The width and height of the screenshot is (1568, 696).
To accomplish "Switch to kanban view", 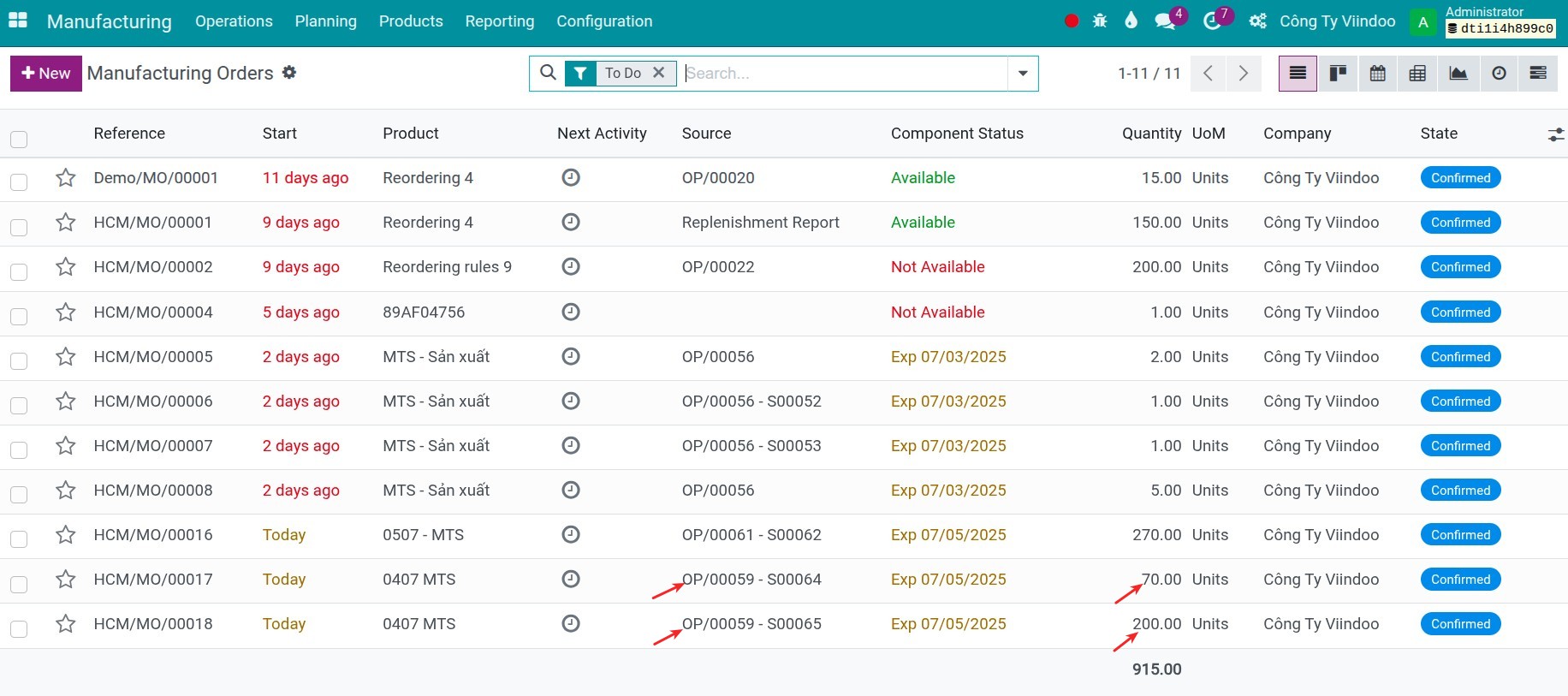I will [1338, 74].
